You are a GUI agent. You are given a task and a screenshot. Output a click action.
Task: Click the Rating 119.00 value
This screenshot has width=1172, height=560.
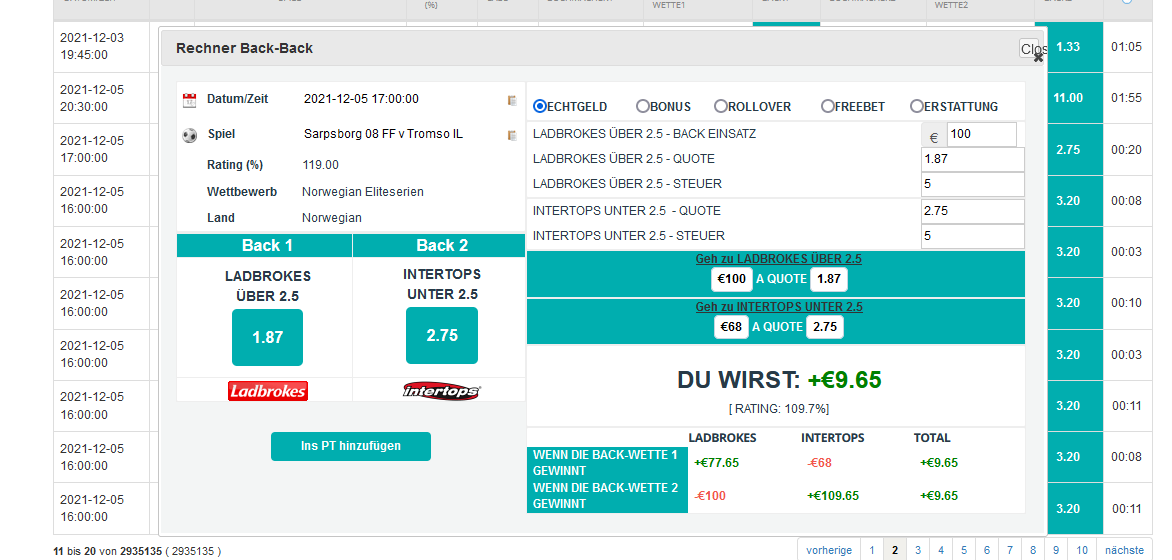321,164
